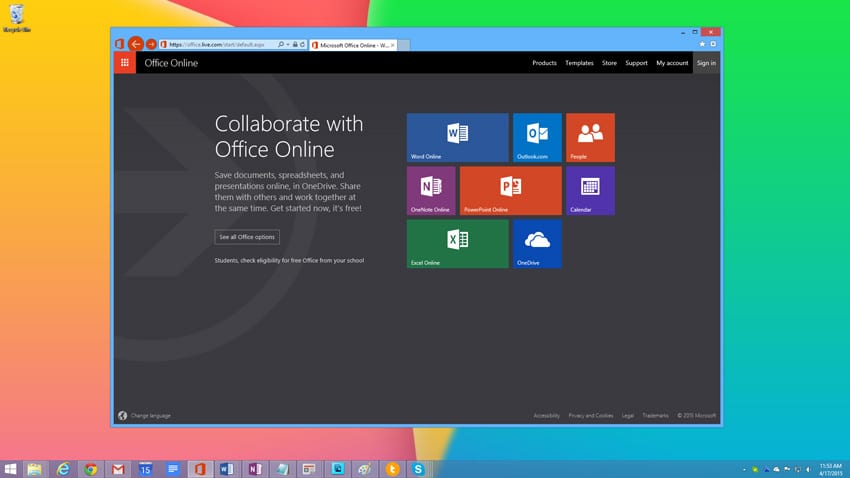Click the Change language link
Image resolution: width=850 pixels, height=478 pixels.
pyautogui.click(x=151, y=416)
